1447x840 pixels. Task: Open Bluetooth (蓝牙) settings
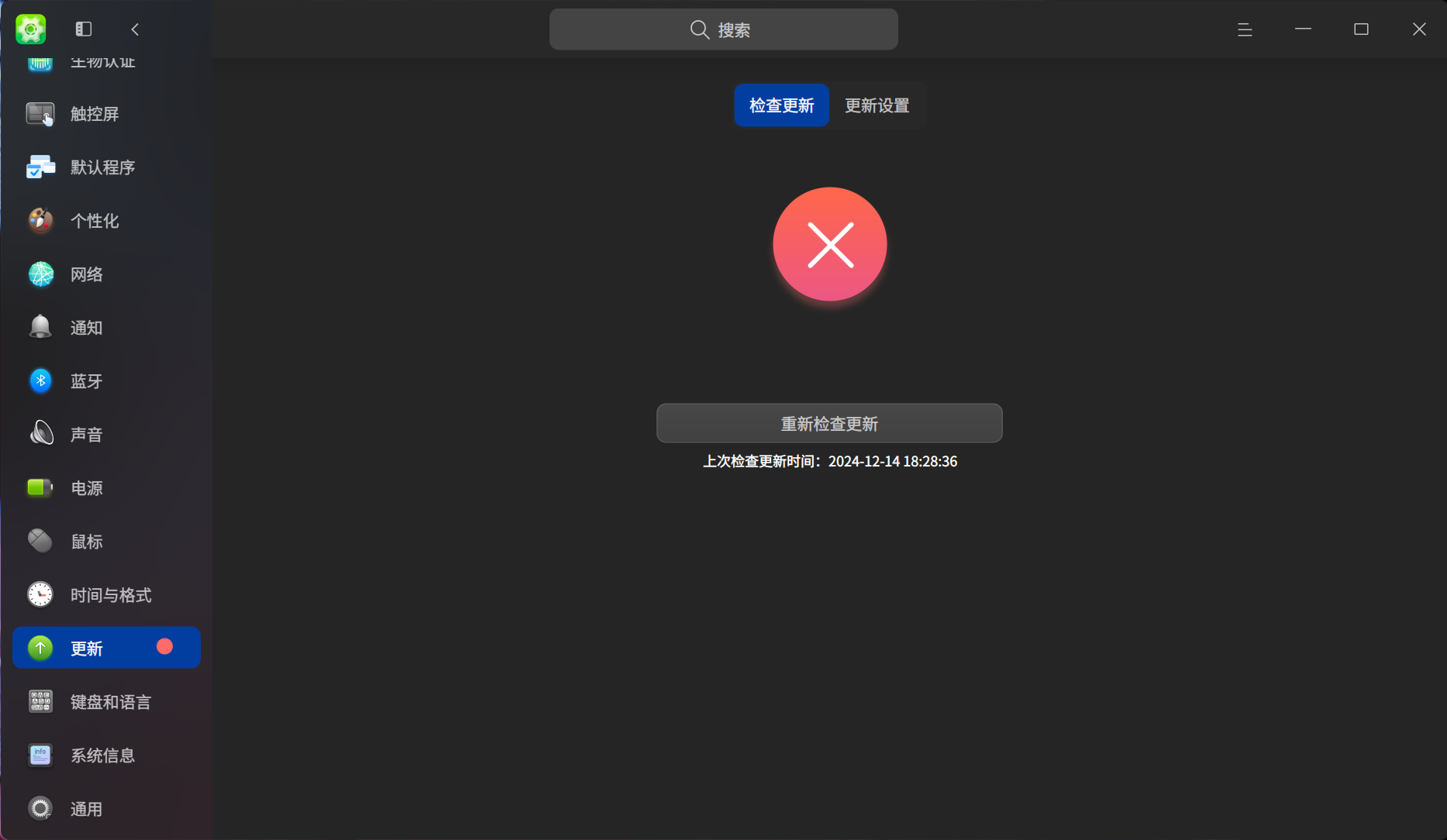click(x=85, y=380)
